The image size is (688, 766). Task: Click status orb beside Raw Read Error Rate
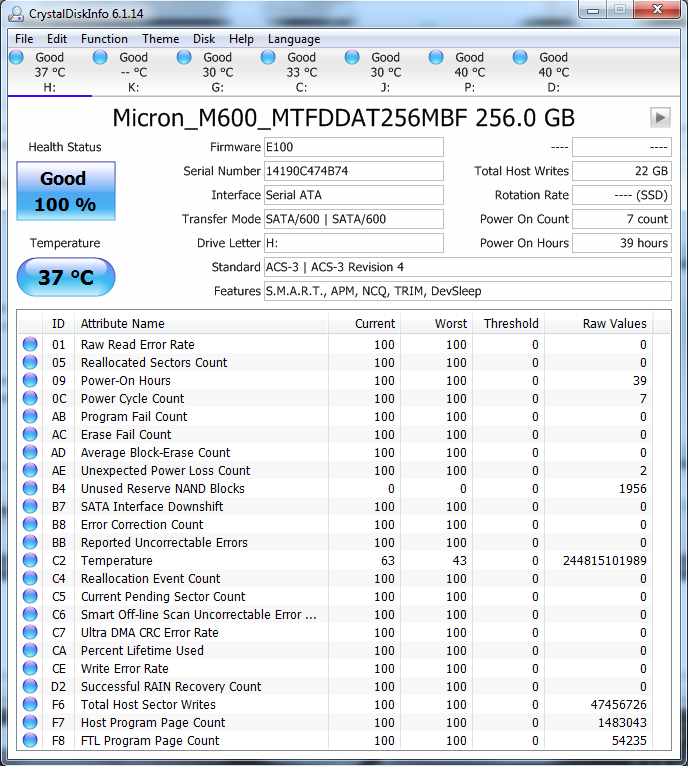click(31, 345)
